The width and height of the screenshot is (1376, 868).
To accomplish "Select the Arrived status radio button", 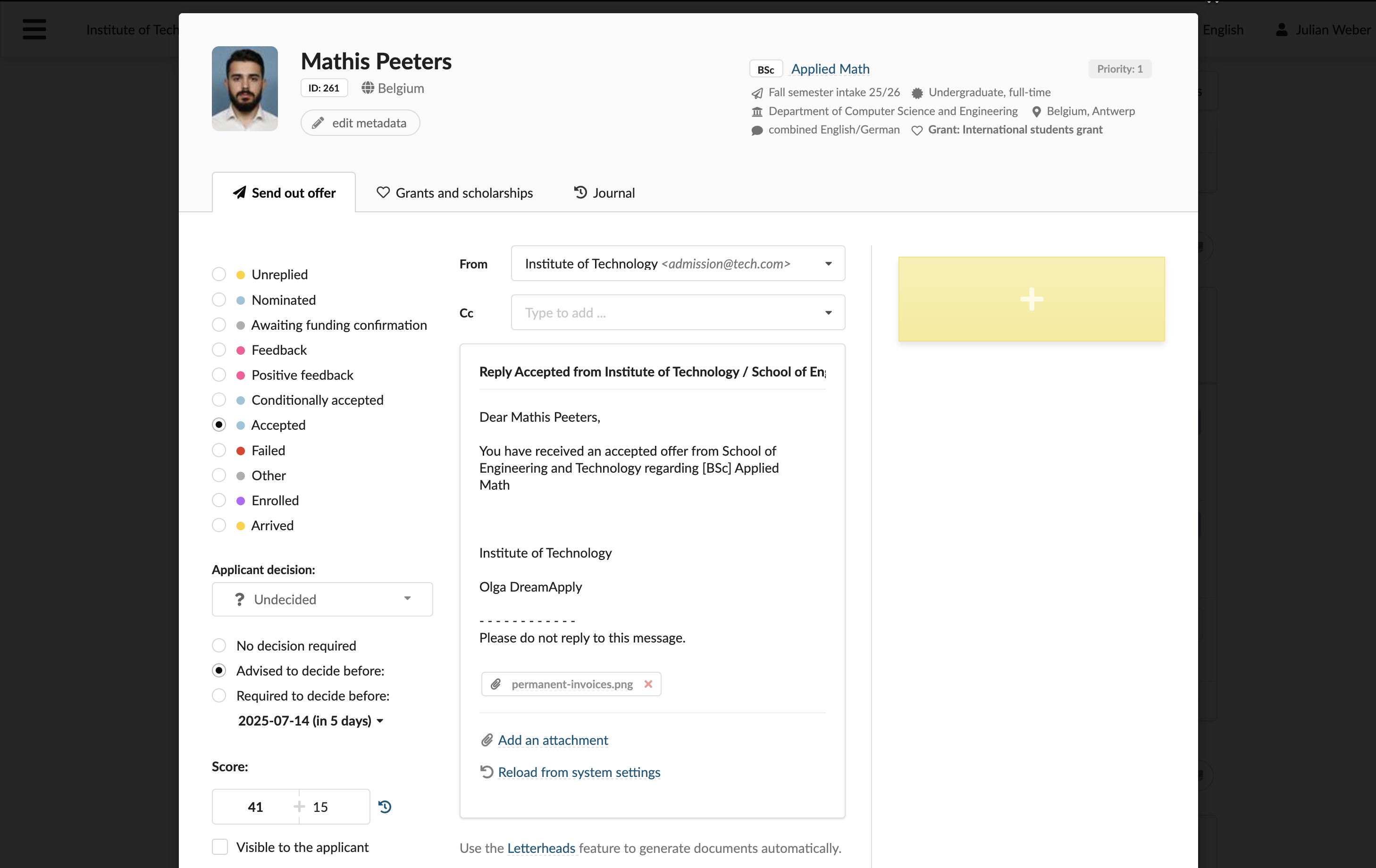I will tap(219, 525).
